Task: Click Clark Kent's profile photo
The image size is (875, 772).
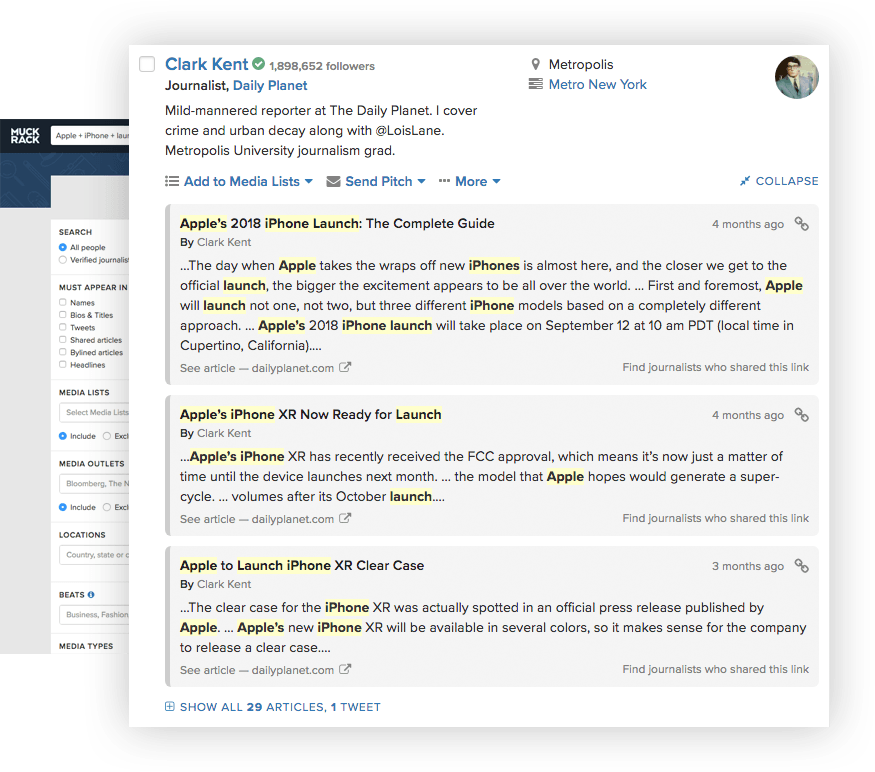Action: (x=797, y=77)
